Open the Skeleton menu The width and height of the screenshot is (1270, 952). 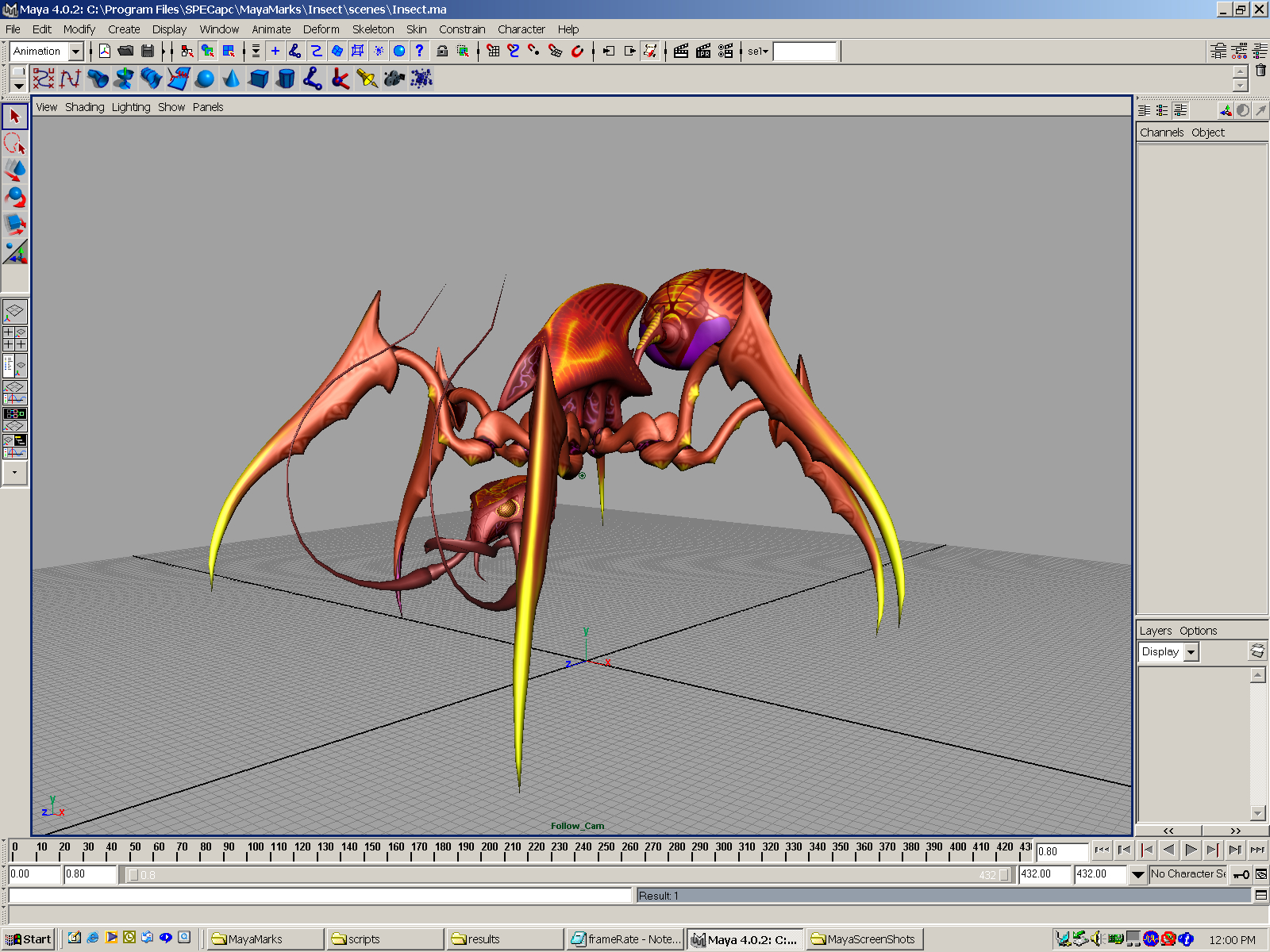(x=372, y=29)
